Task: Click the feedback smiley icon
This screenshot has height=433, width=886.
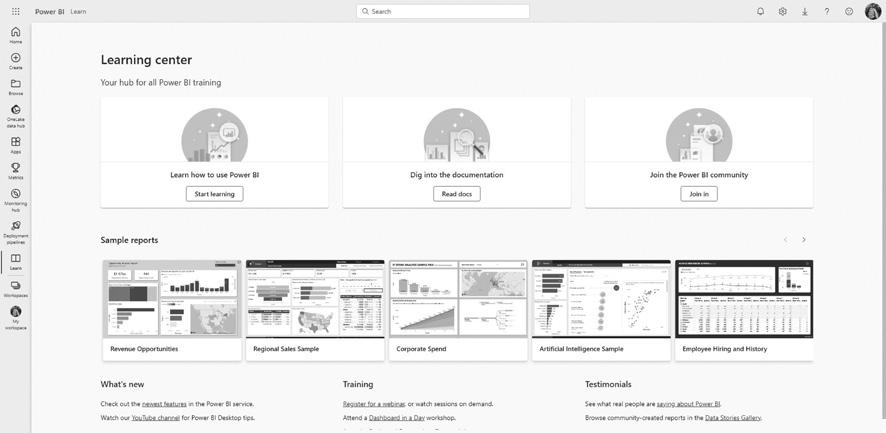Action: 849,11
